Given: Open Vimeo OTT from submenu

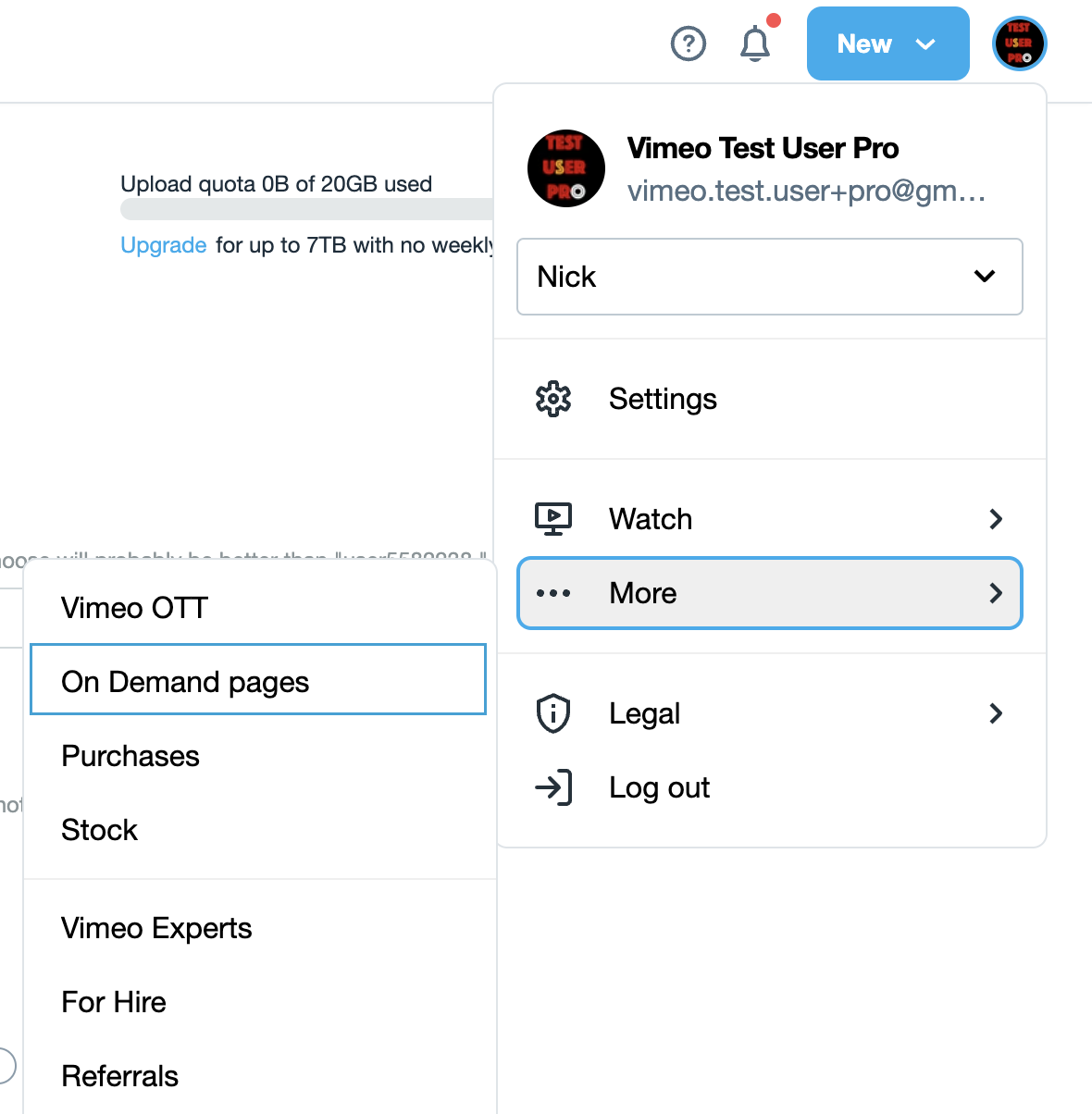Looking at the screenshot, I should coord(135,608).
